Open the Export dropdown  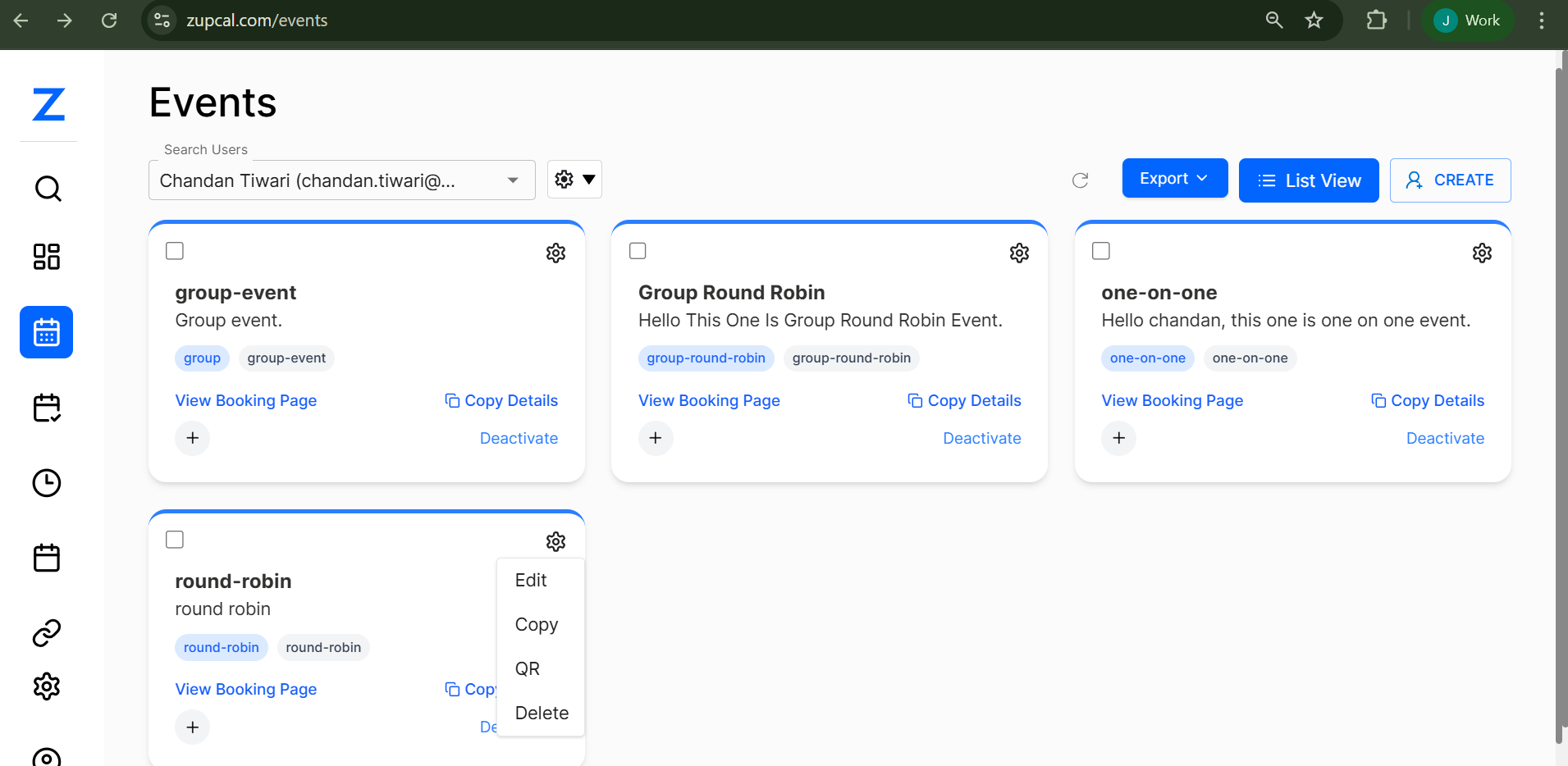point(1174,179)
